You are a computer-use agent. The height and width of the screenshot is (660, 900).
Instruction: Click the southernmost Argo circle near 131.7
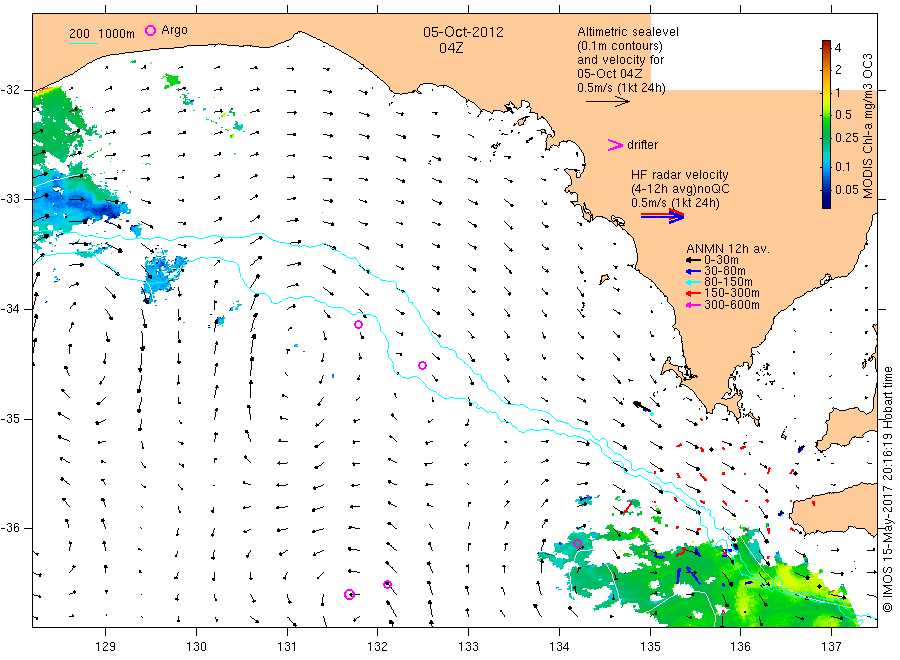coord(349,594)
